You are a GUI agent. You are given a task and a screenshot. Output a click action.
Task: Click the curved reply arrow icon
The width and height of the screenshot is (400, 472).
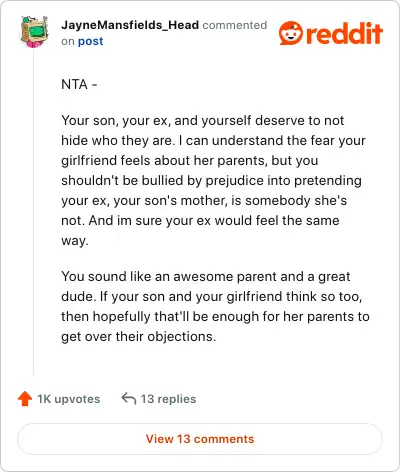click(x=129, y=398)
